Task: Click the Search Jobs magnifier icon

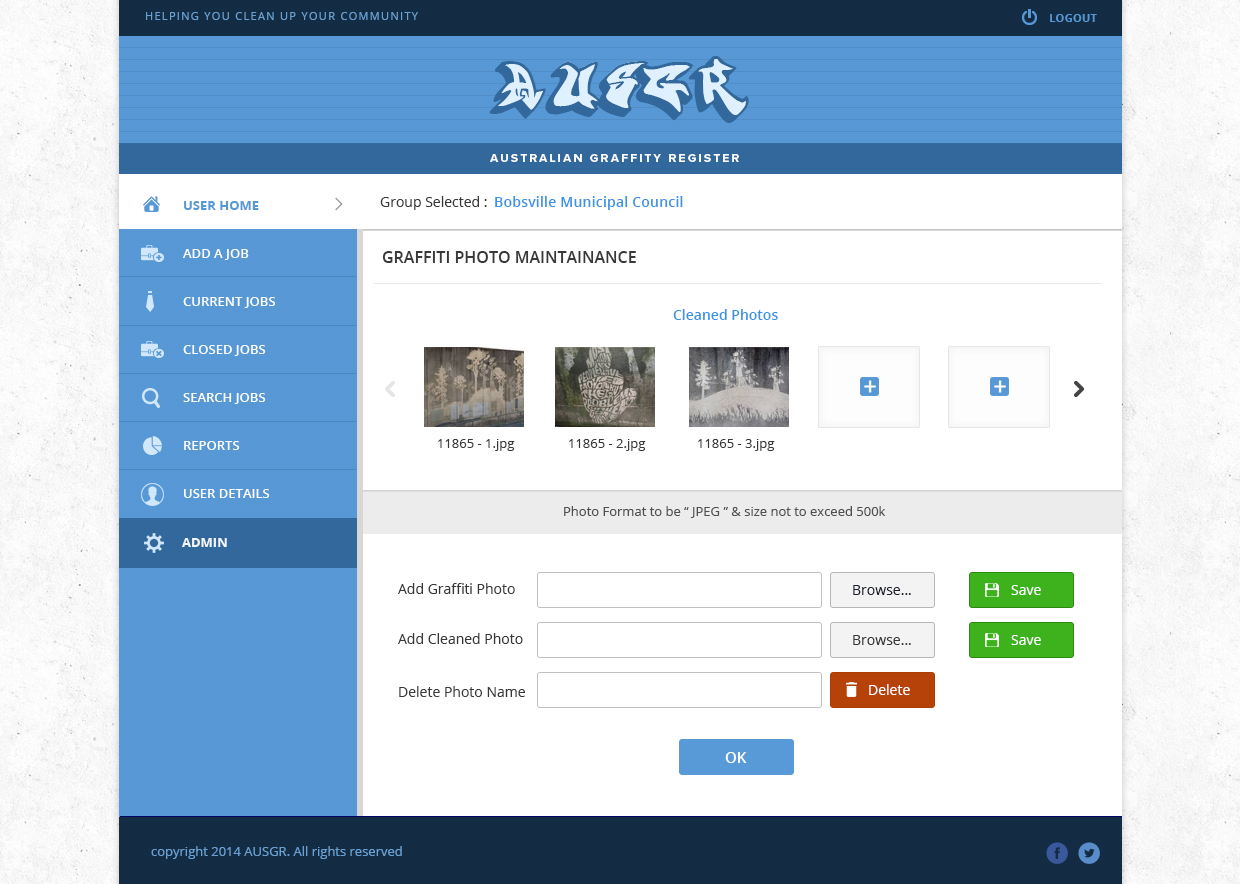Action: pyautogui.click(x=151, y=398)
